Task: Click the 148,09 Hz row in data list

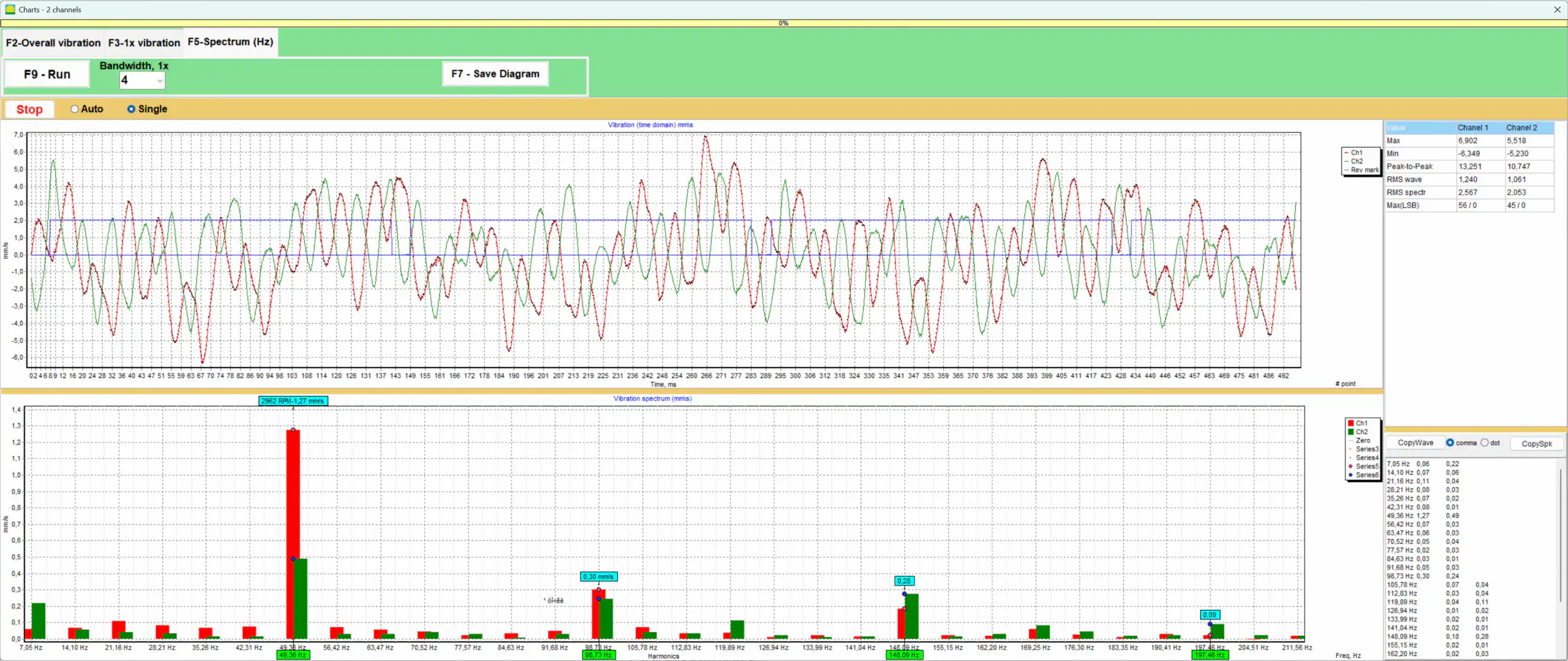Action: tap(1438, 636)
